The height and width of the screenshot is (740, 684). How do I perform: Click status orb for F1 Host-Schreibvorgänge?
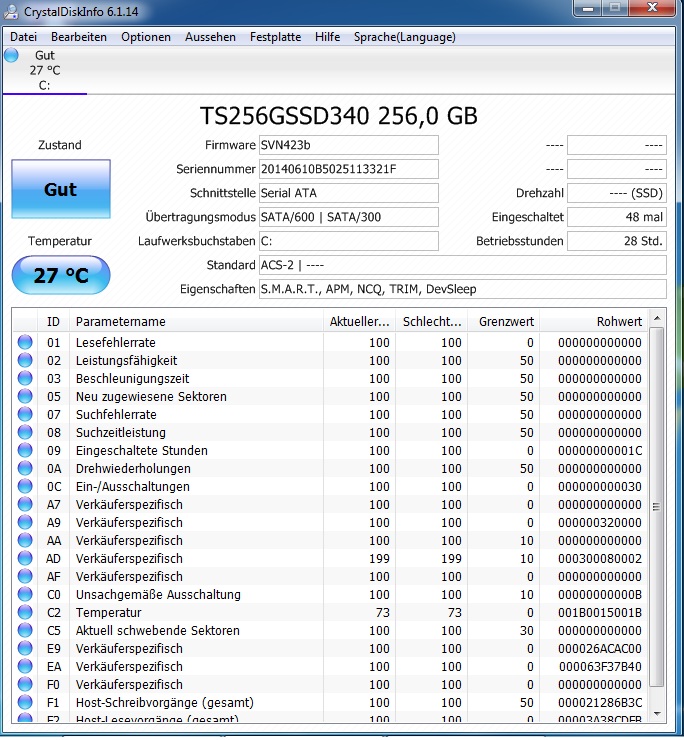click(25, 702)
